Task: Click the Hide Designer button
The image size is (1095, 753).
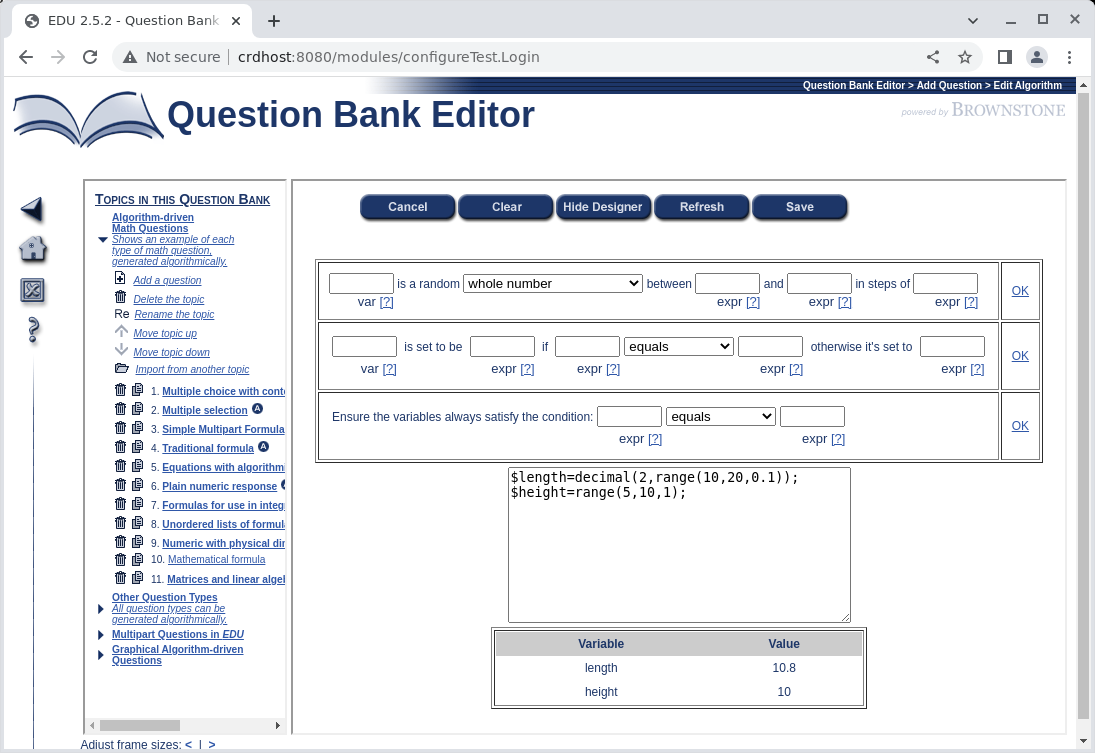Action: [x=602, y=207]
